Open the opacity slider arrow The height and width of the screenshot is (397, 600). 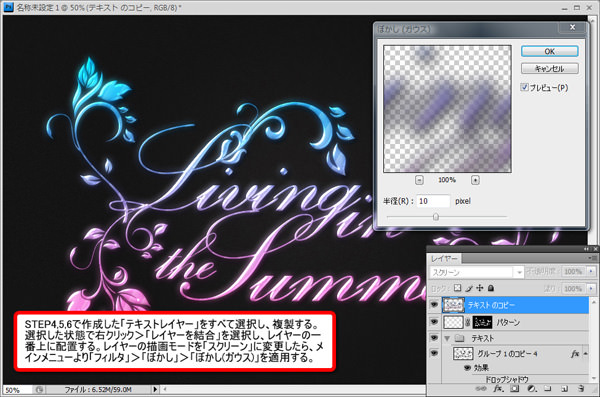(591, 271)
